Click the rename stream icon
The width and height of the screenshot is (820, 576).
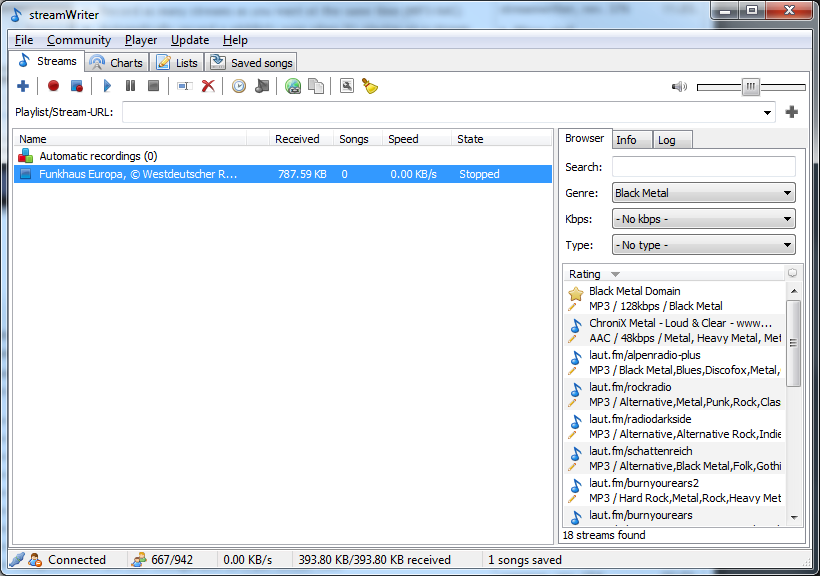(x=185, y=86)
